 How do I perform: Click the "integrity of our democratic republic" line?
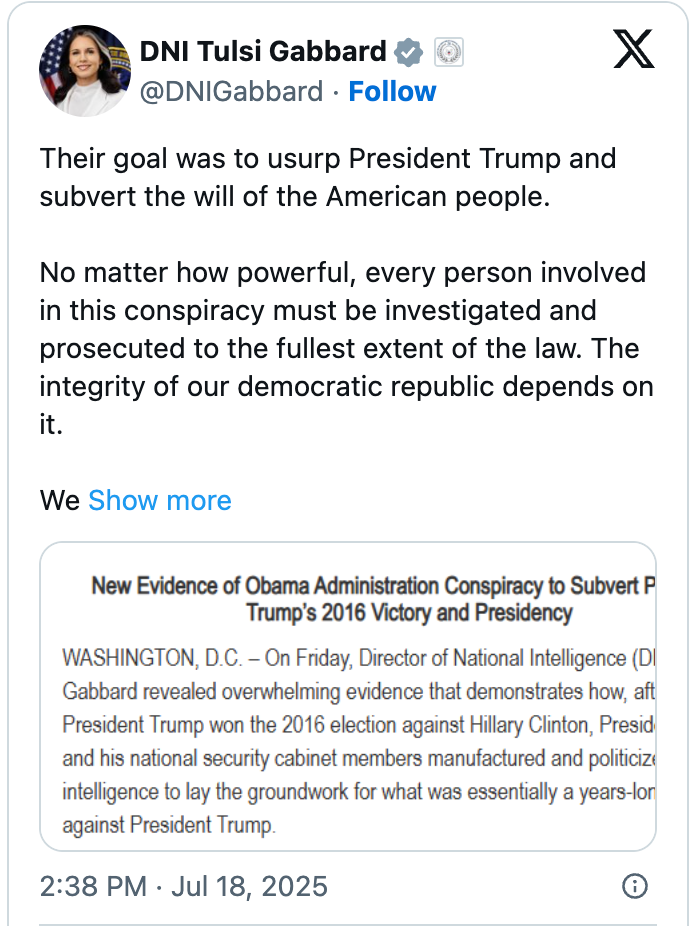345,386
